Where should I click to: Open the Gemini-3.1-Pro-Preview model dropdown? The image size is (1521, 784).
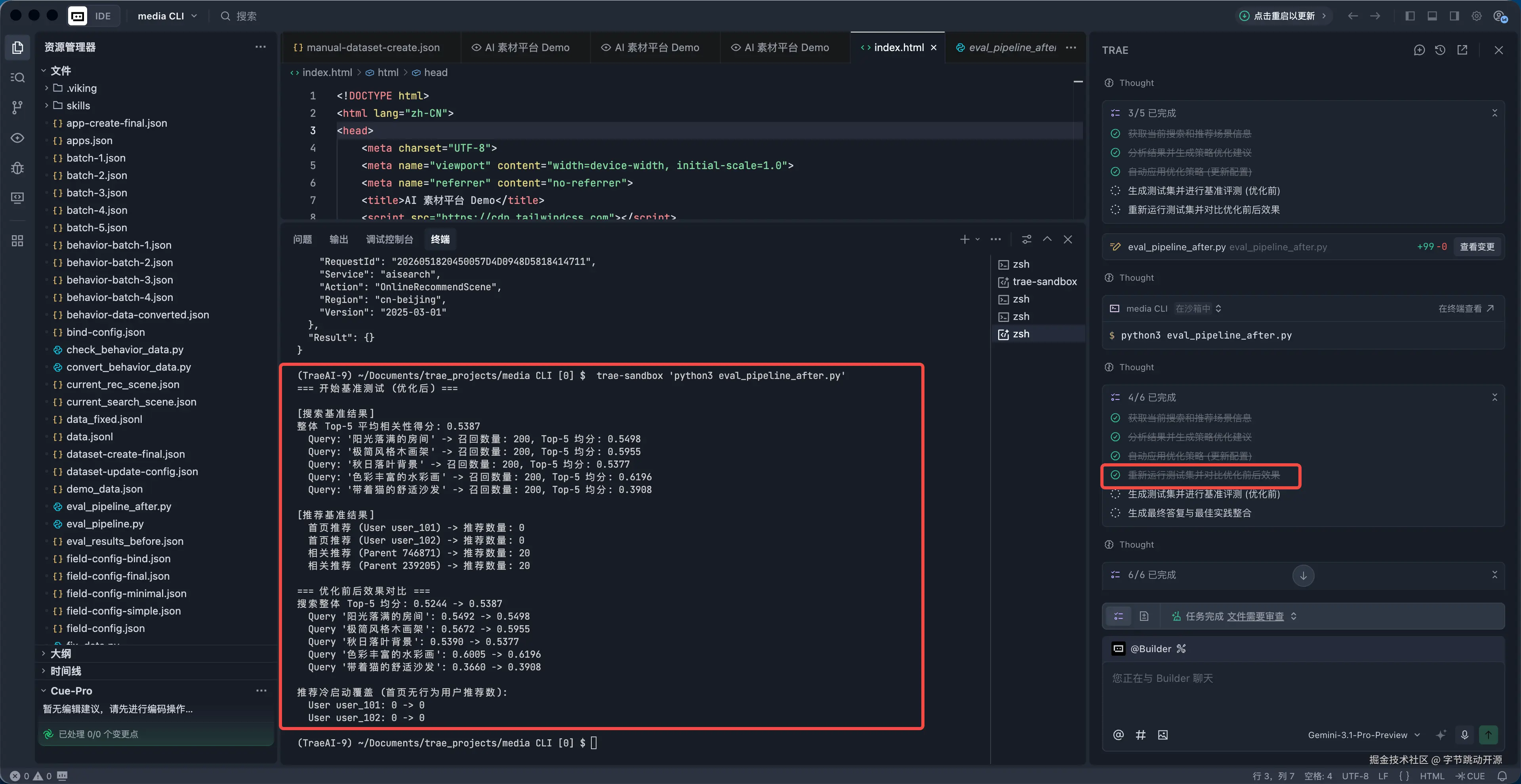(x=1364, y=735)
